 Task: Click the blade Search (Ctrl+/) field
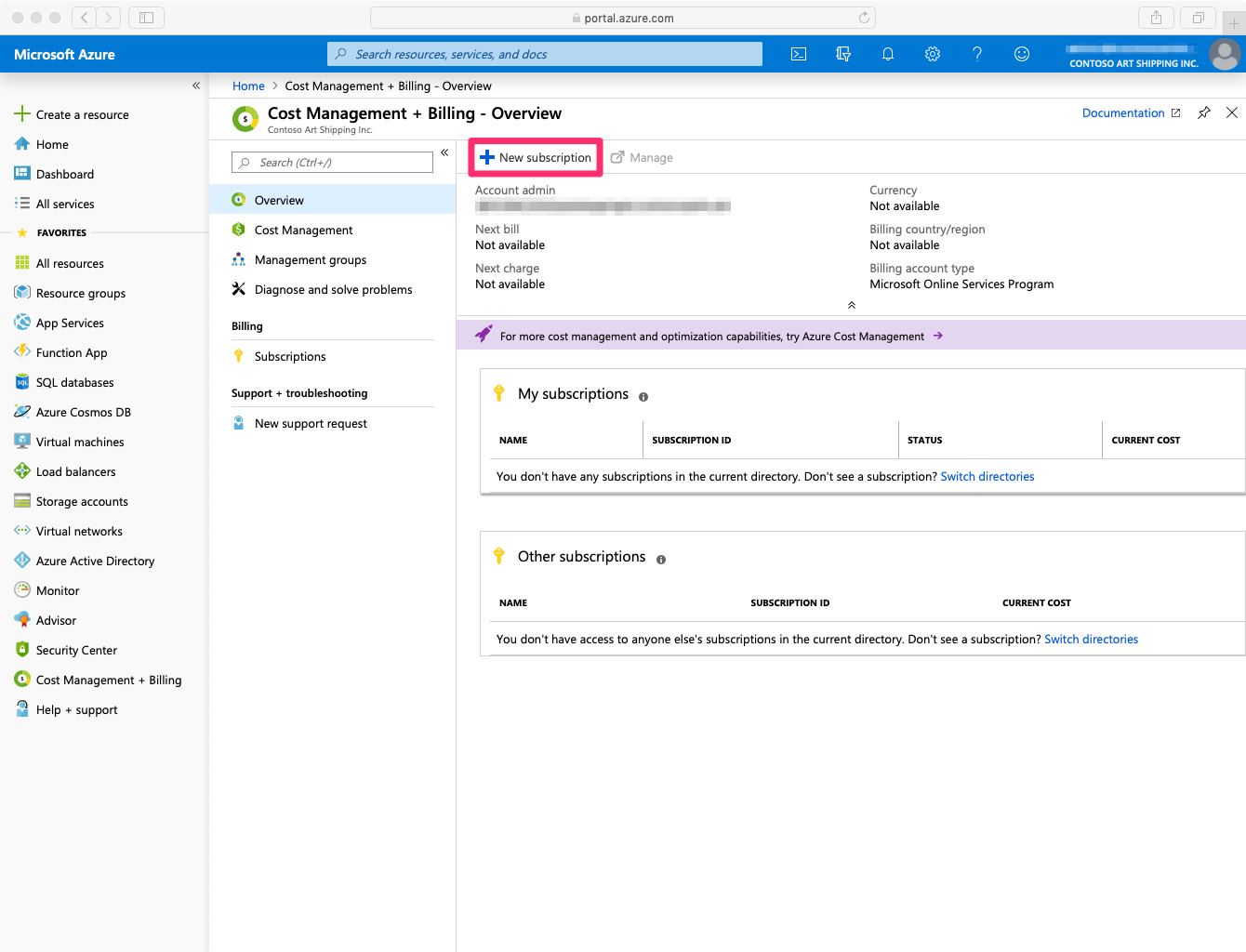[332, 163]
